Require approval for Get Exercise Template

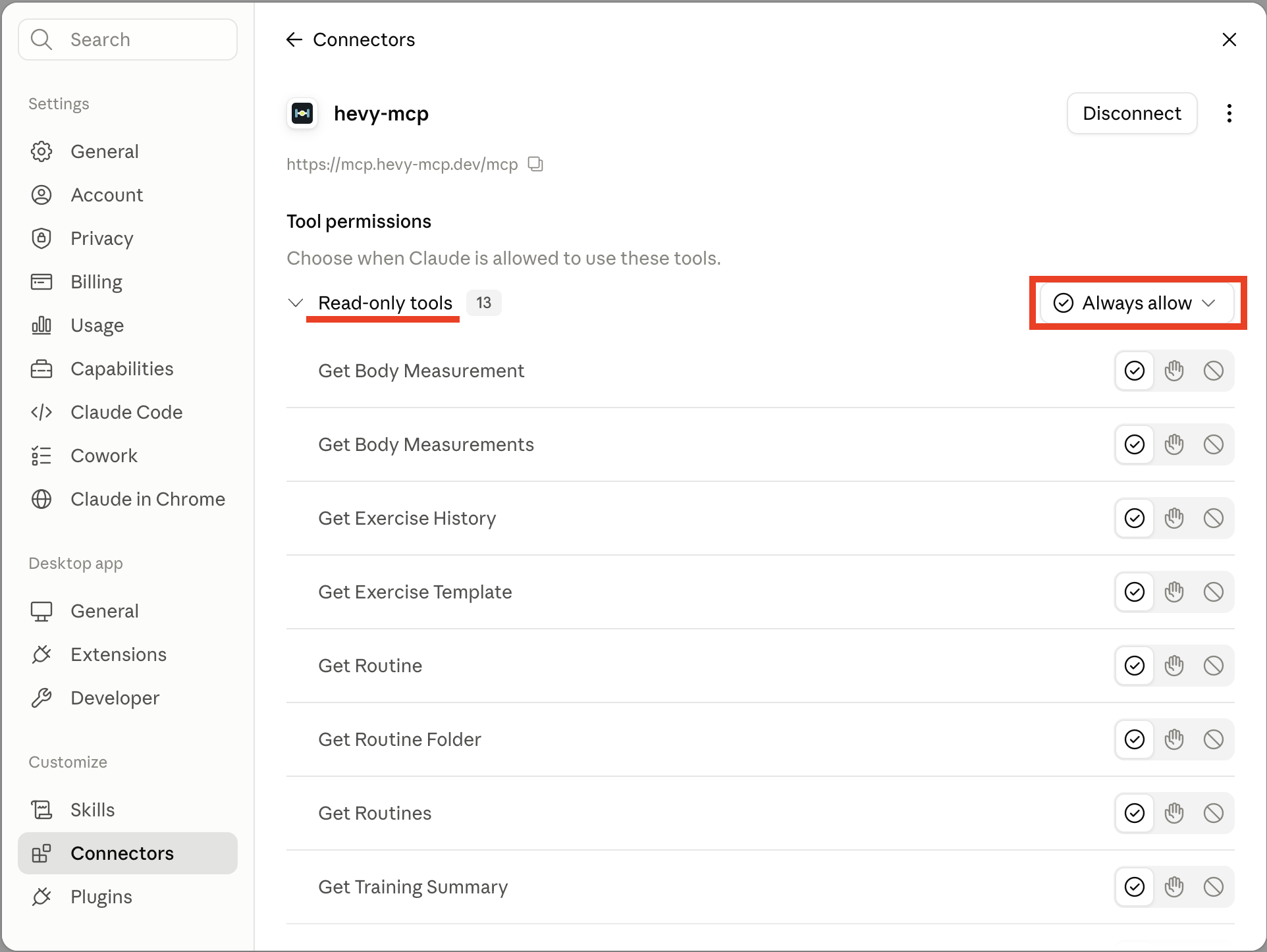[x=1174, y=592]
